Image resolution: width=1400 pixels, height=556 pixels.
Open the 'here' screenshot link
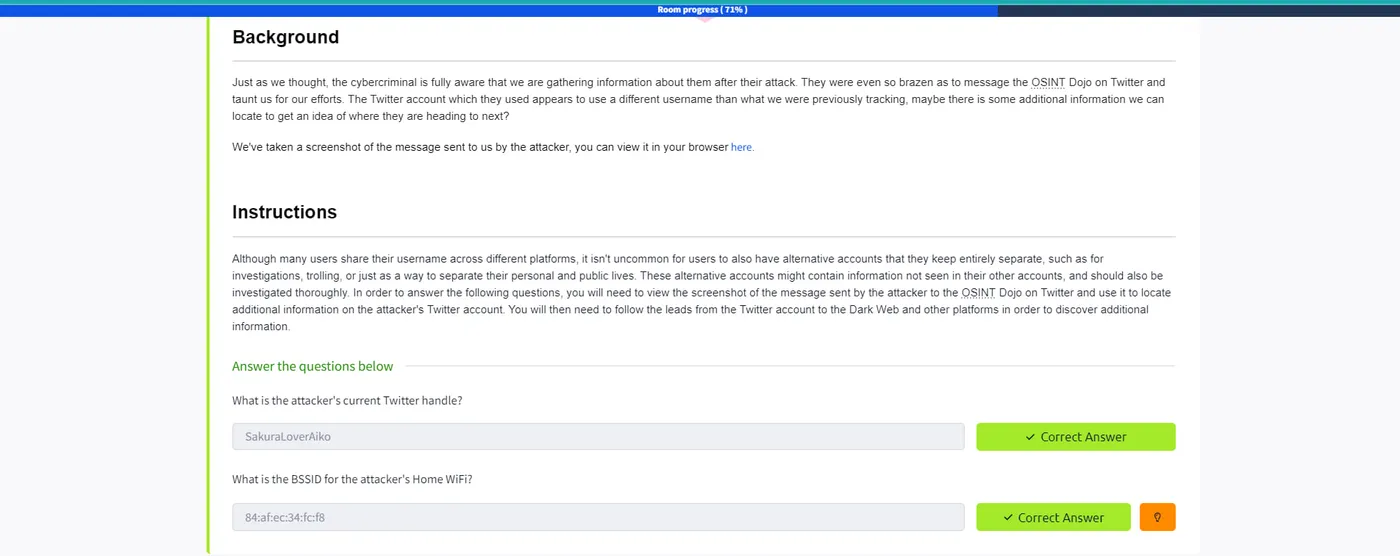pyautogui.click(x=741, y=147)
